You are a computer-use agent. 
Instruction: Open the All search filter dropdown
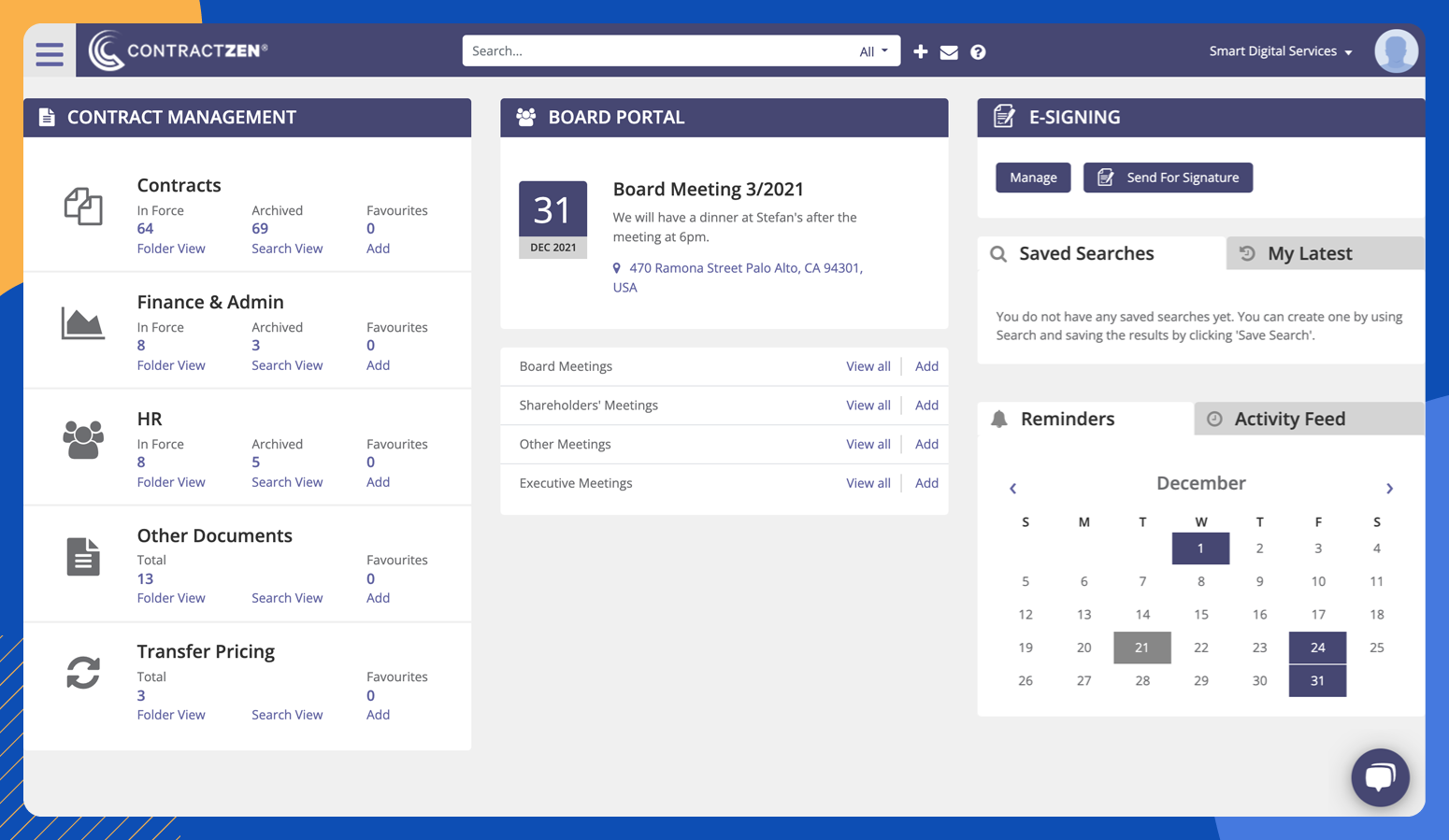pyautogui.click(x=871, y=50)
